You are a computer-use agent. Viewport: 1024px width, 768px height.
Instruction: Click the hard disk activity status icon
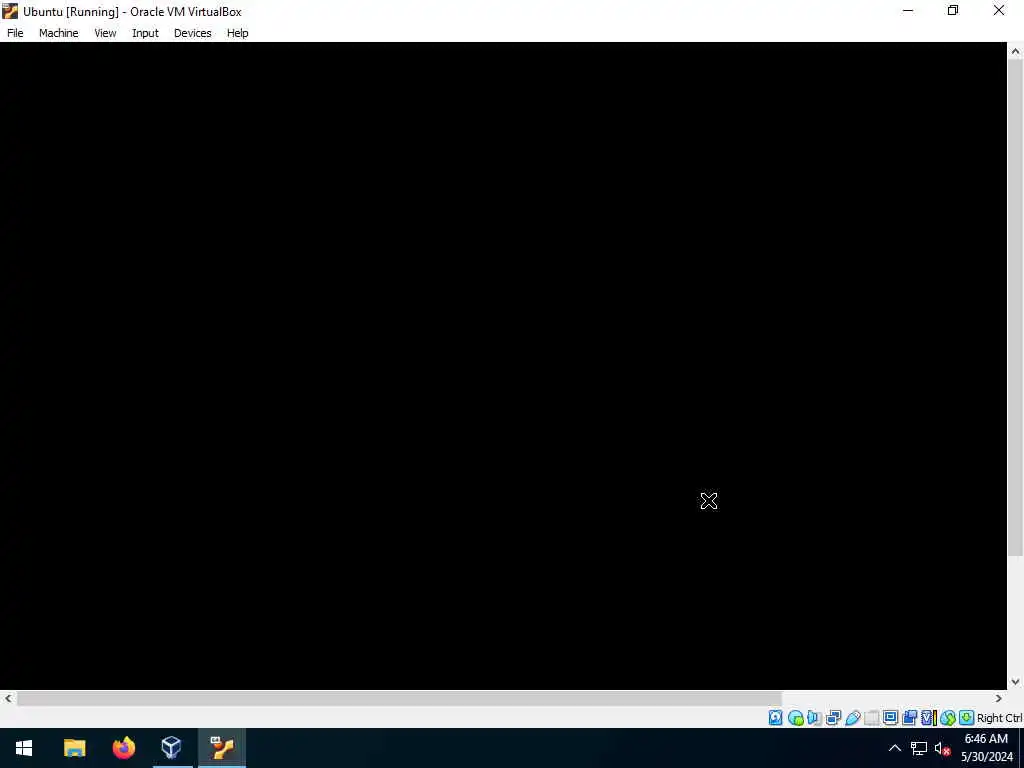775,718
